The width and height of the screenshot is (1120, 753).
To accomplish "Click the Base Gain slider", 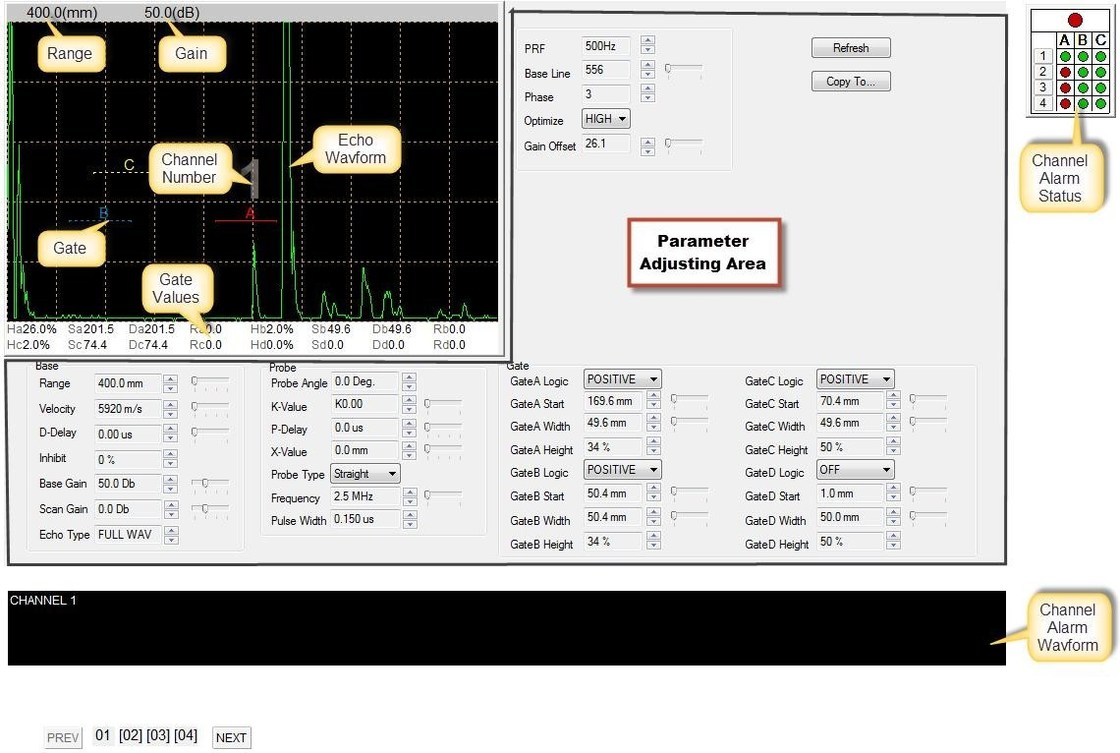I will [x=209, y=483].
